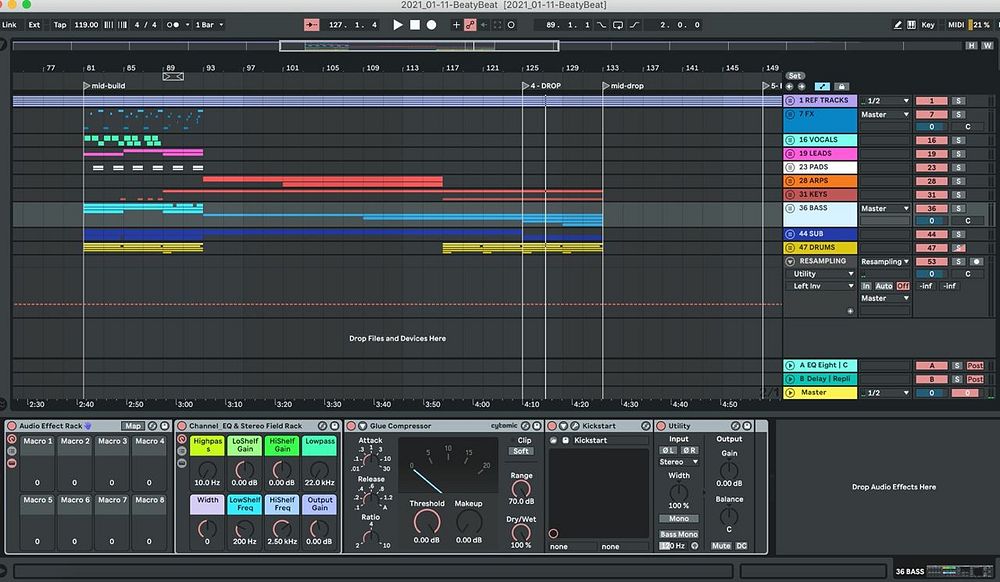
Task: Toggle the automation mode icon beside lock
Action: point(822,87)
